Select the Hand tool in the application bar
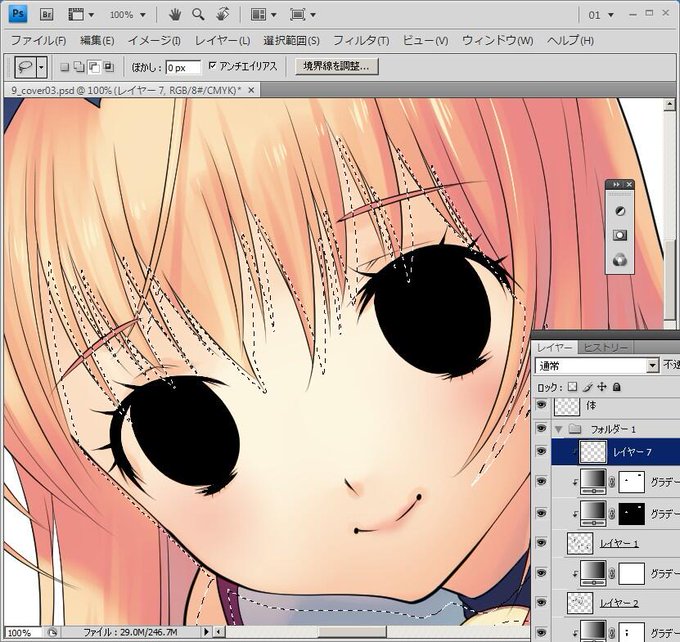The height and width of the screenshot is (642, 680). 175,15
